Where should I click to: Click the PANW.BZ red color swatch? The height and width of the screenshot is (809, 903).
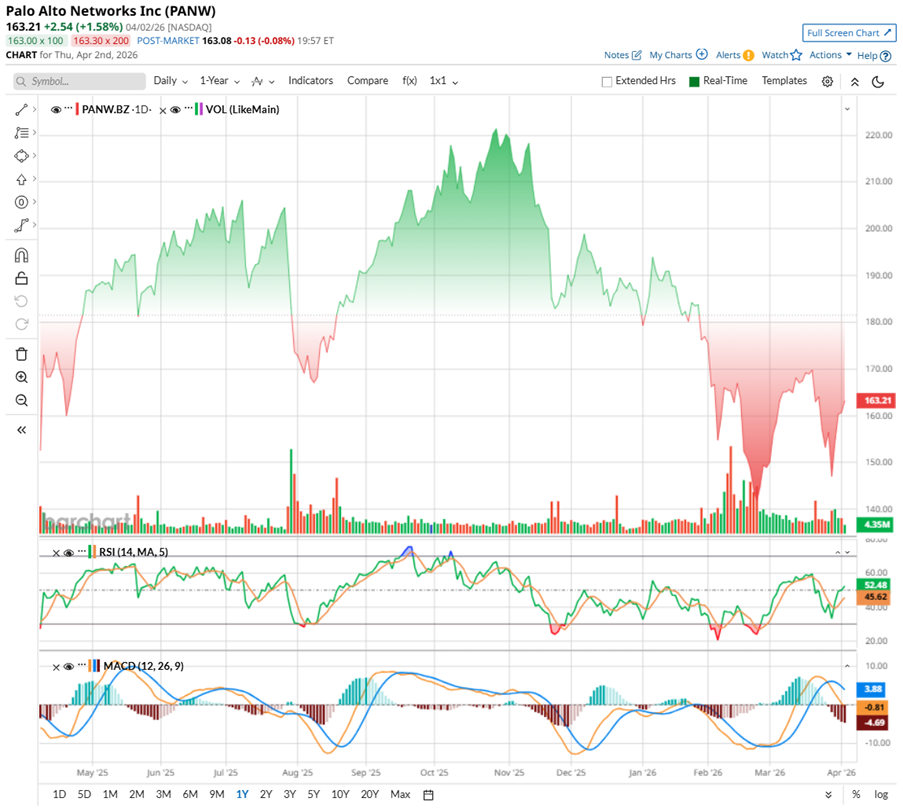coord(77,109)
